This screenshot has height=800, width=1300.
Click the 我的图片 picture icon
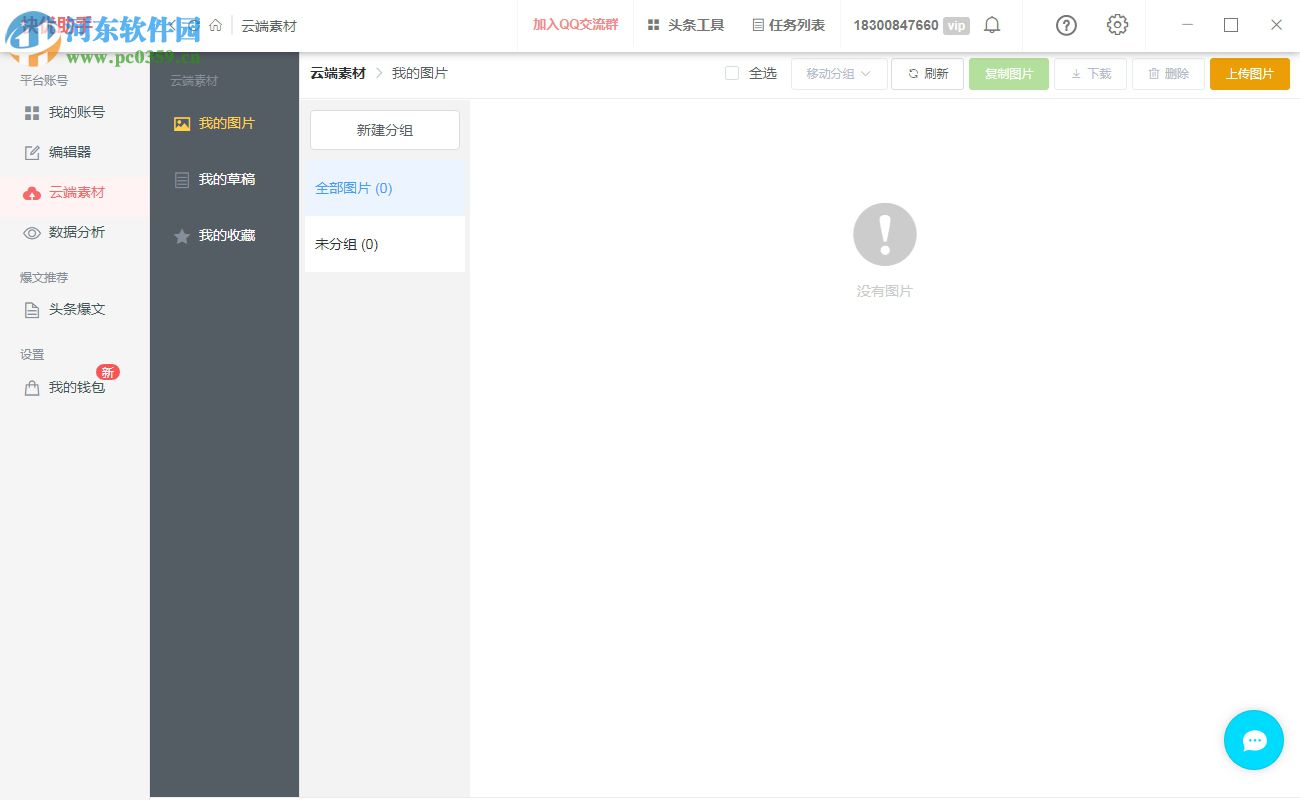[182, 124]
